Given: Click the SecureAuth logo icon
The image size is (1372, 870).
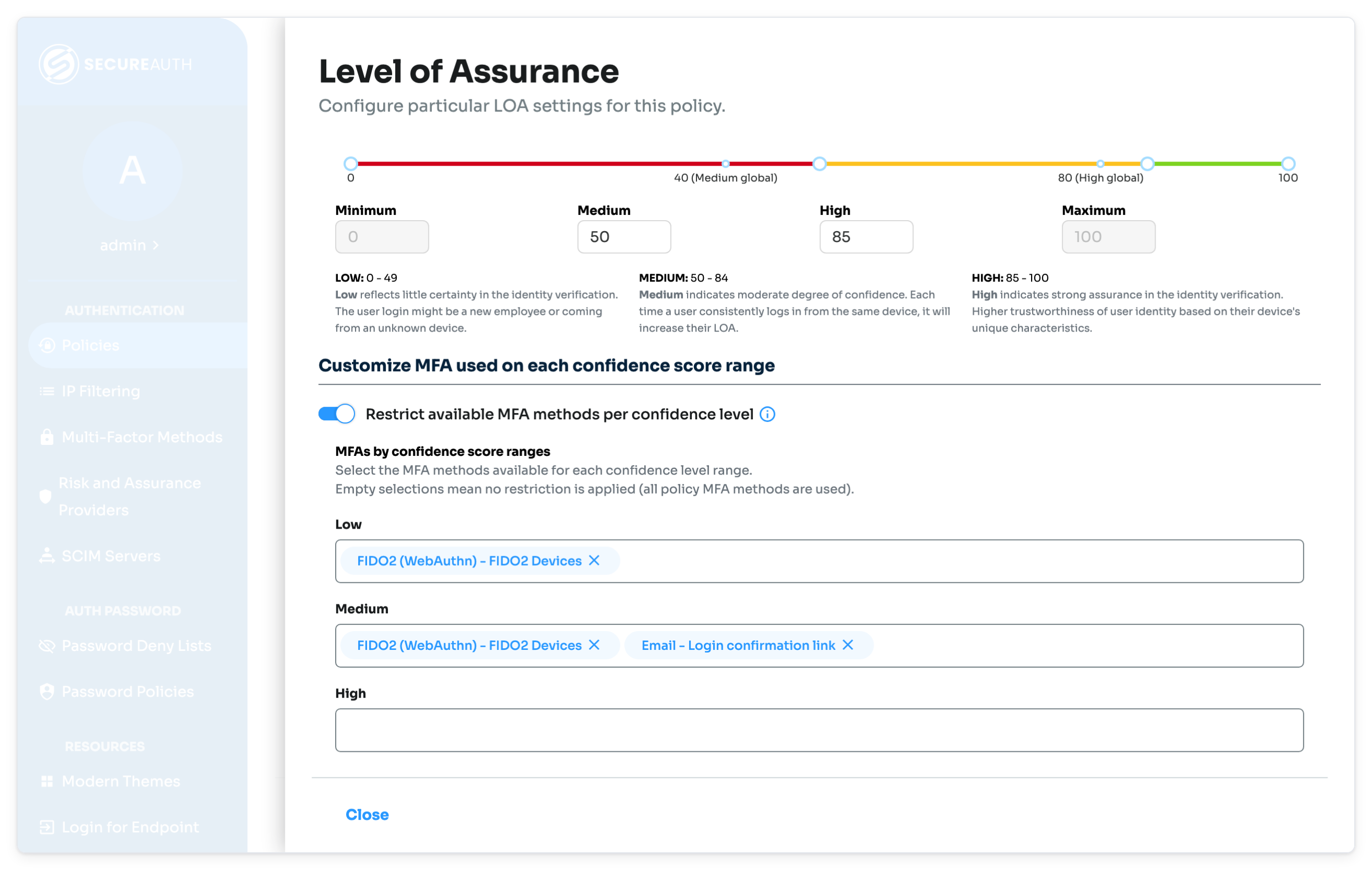Looking at the screenshot, I should point(59,64).
